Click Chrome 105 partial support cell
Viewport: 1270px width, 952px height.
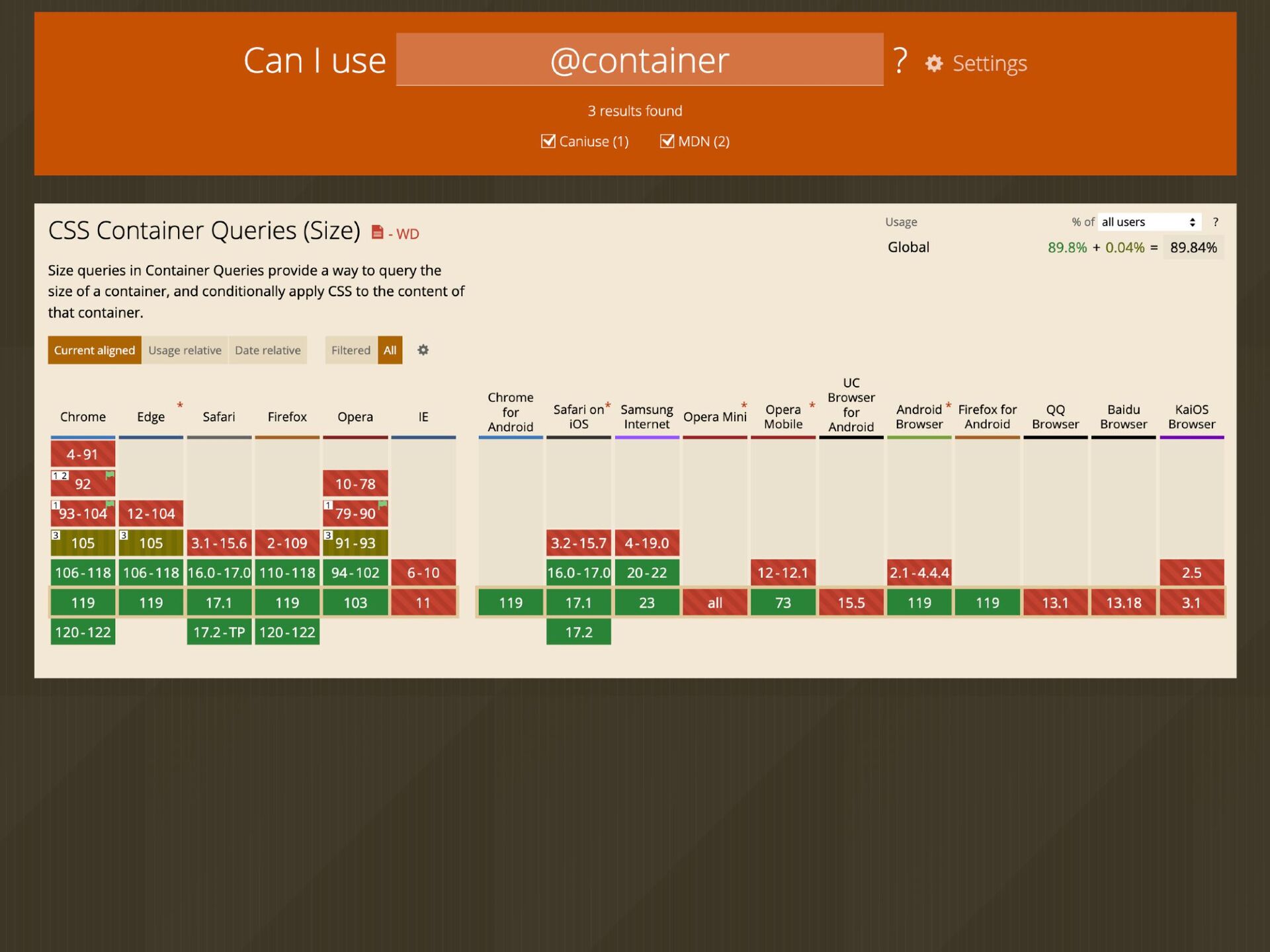[83, 543]
